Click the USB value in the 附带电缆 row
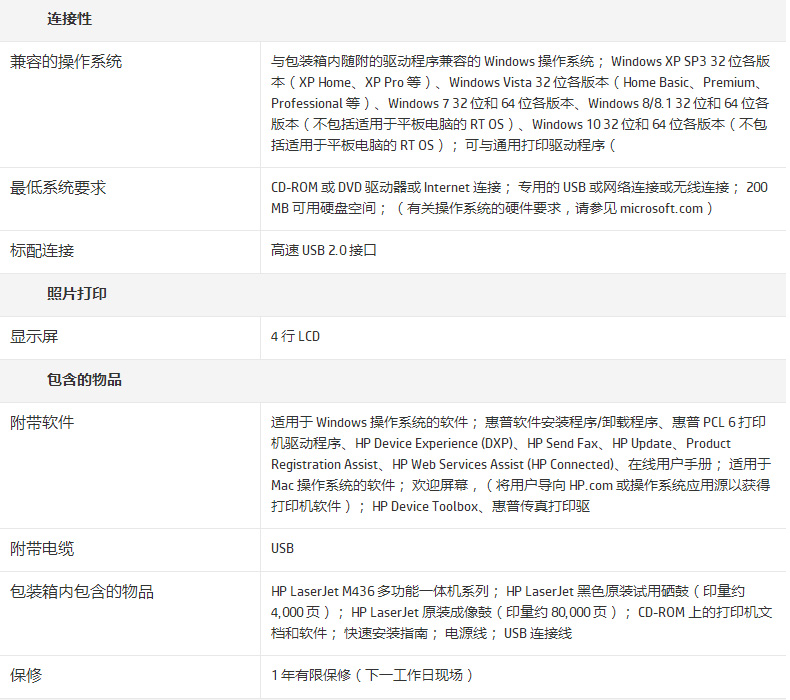790x700 pixels. tap(282, 548)
